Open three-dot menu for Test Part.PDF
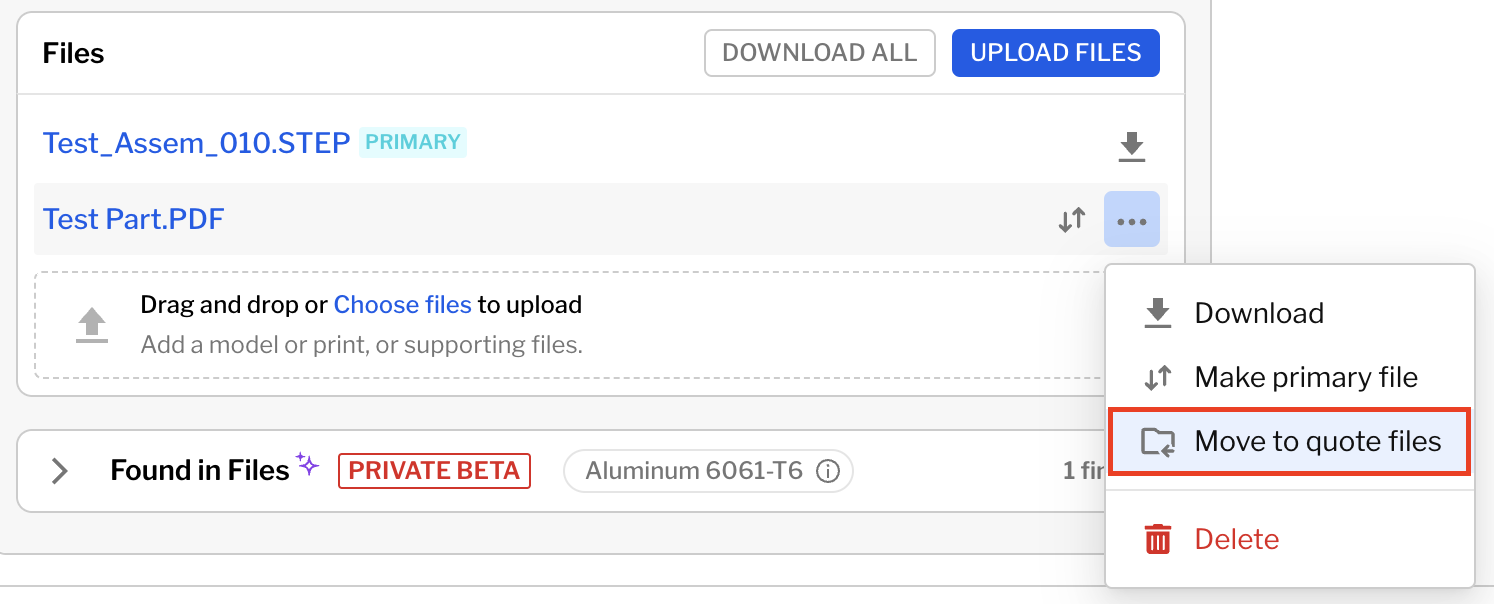Image resolution: width=1494 pixels, height=604 pixels. point(1131,220)
